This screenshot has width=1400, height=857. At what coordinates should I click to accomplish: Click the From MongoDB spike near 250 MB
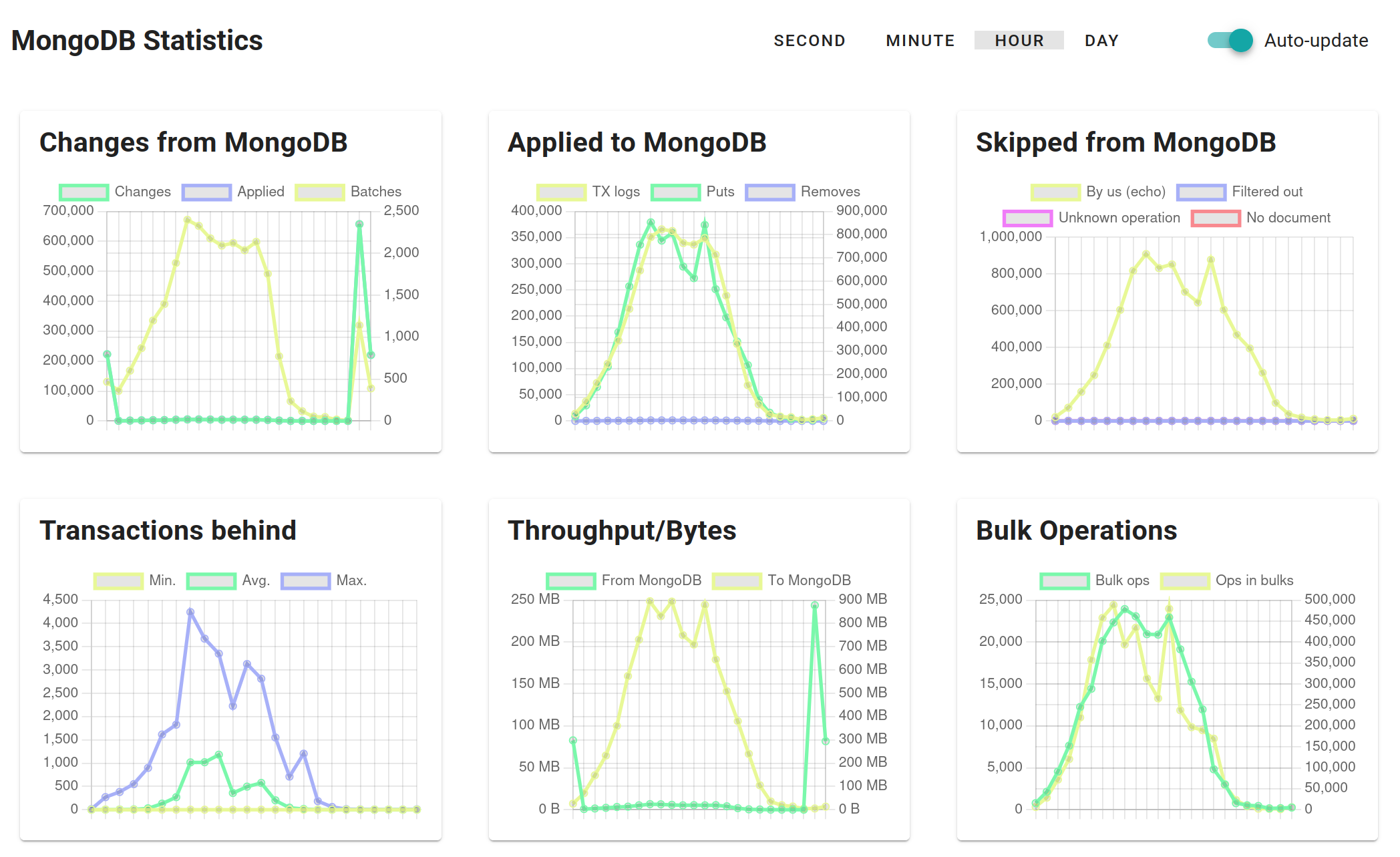coord(814,605)
